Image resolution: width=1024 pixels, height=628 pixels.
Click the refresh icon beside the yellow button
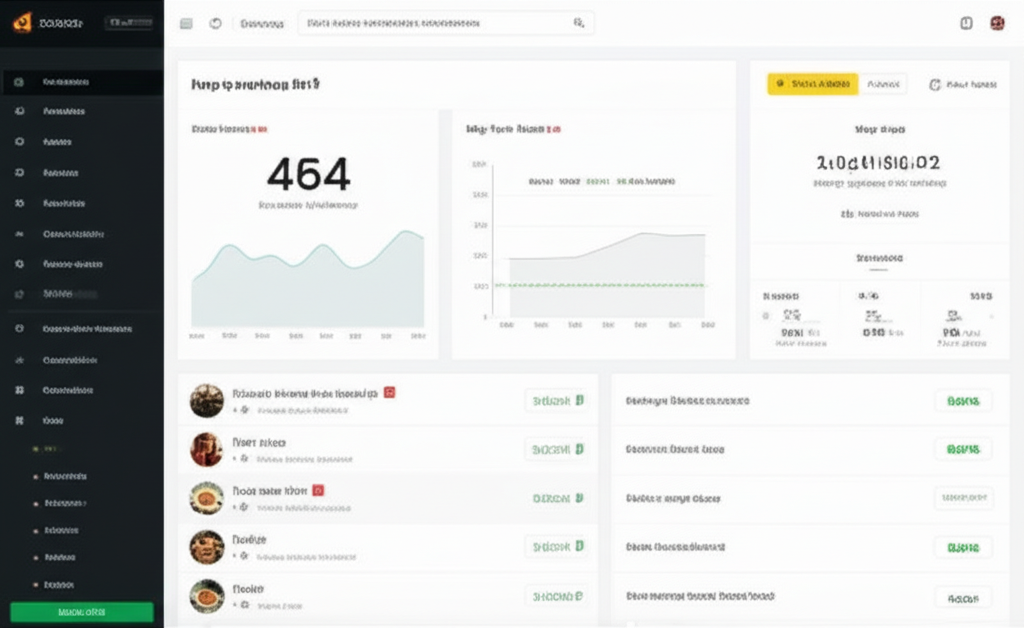pyautogui.click(x=935, y=85)
